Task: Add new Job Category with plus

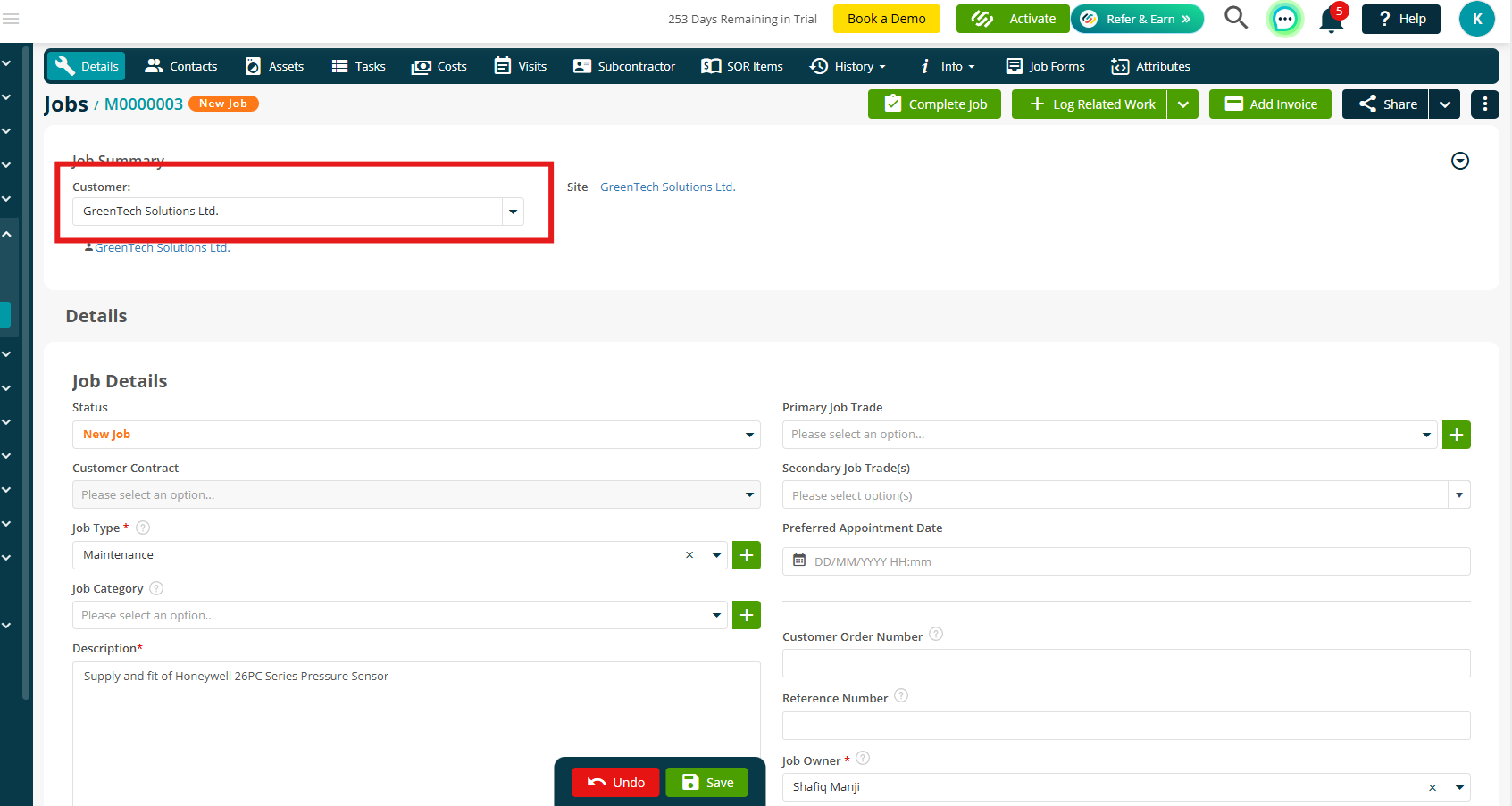Action: click(747, 615)
